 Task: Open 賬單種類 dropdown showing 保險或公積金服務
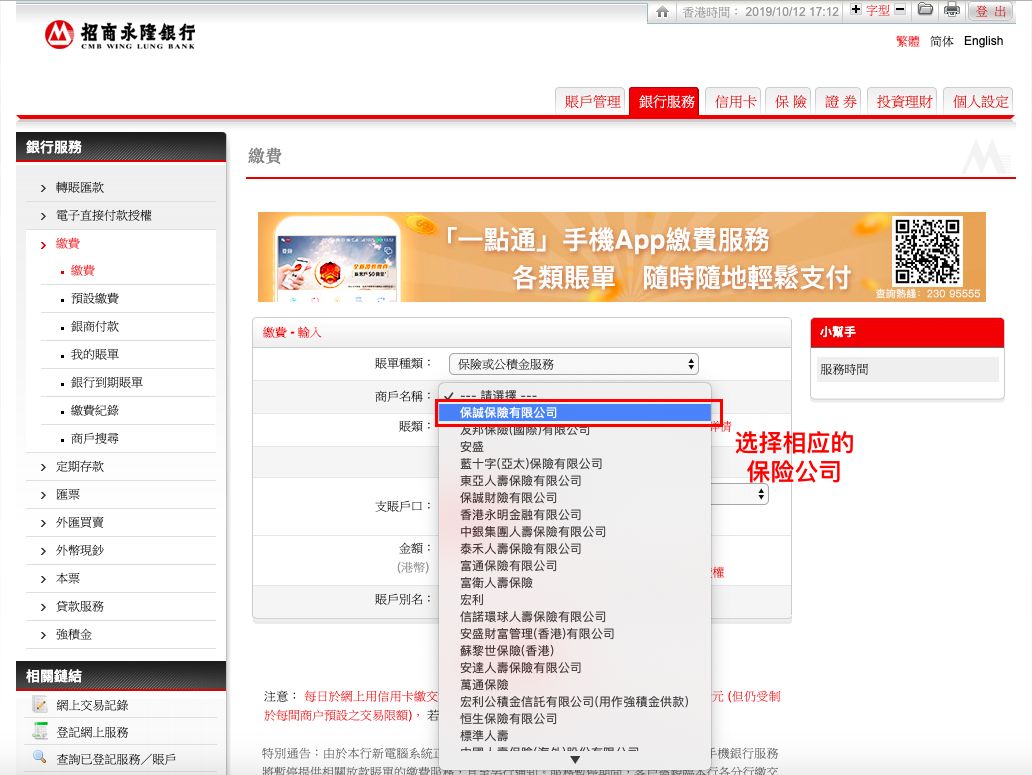pyautogui.click(x=573, y=364)
